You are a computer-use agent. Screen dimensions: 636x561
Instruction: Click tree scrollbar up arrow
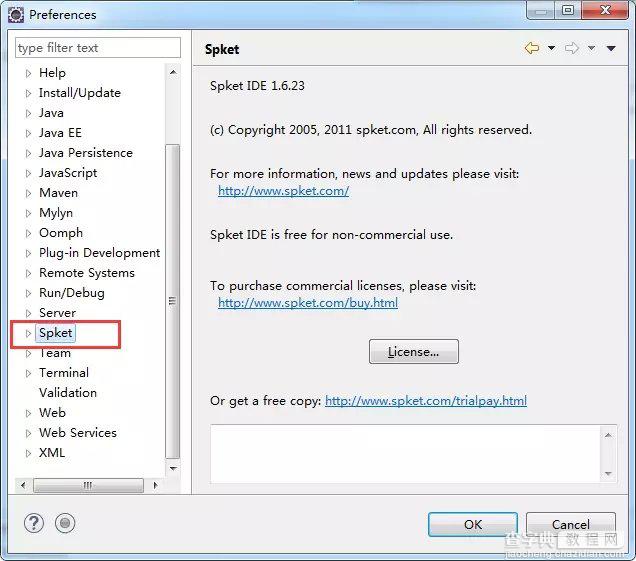(x=173, y=72)
